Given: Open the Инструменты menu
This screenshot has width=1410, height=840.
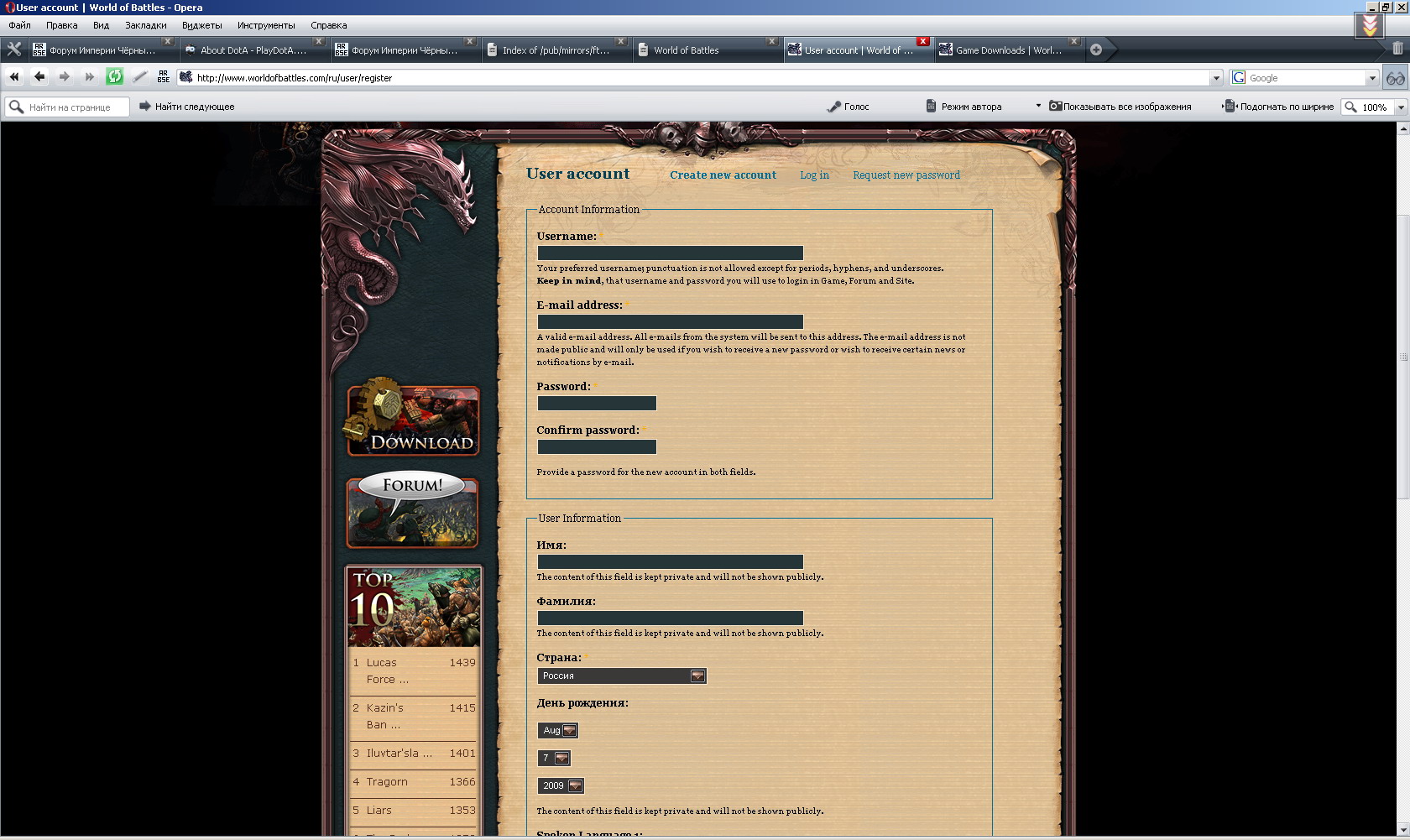Looking at the screenshot, I should 266,25.
